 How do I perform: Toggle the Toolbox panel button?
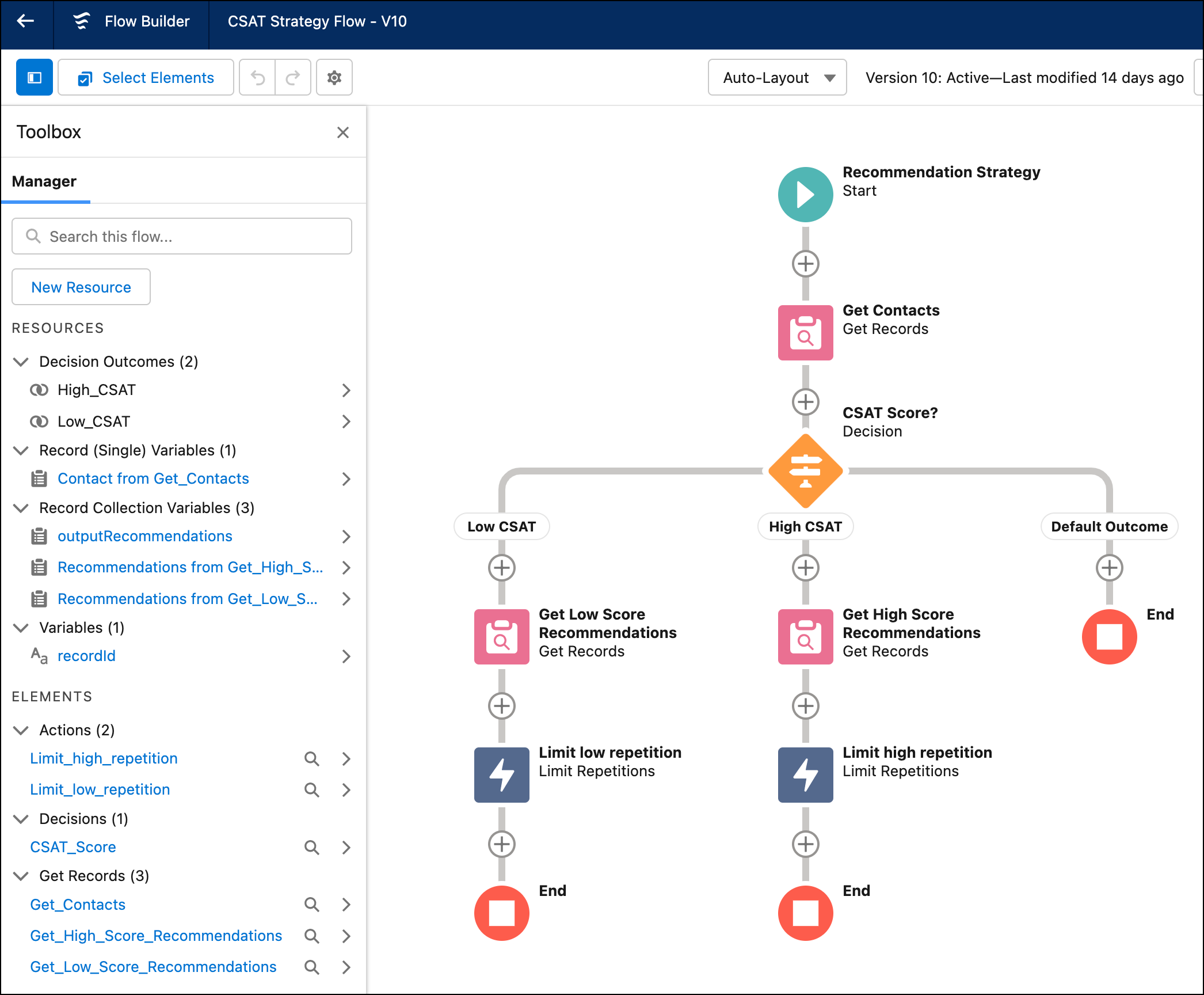[x=35, y=77]
